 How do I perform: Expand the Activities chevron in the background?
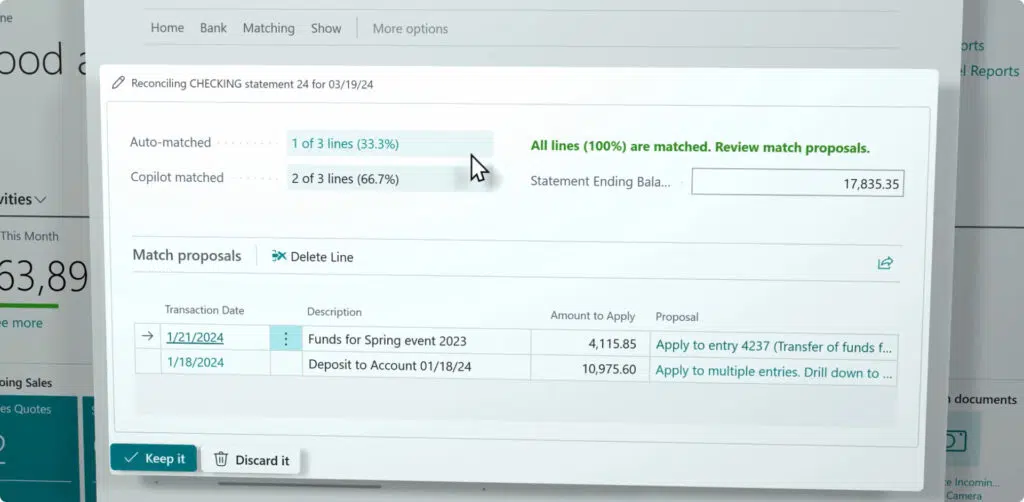(40, 200)
